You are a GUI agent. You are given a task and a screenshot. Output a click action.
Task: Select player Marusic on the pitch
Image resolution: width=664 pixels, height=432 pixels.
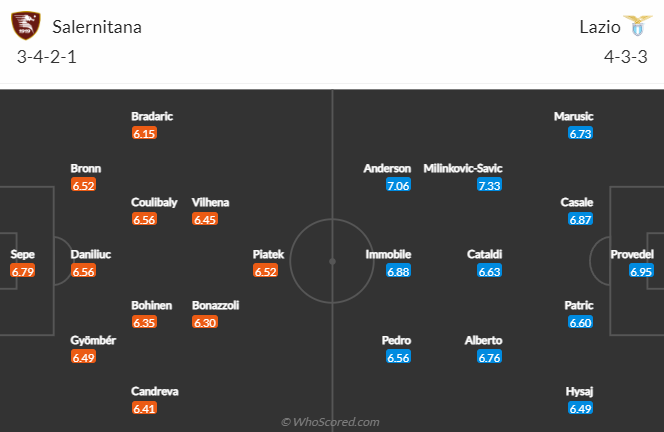573,116
